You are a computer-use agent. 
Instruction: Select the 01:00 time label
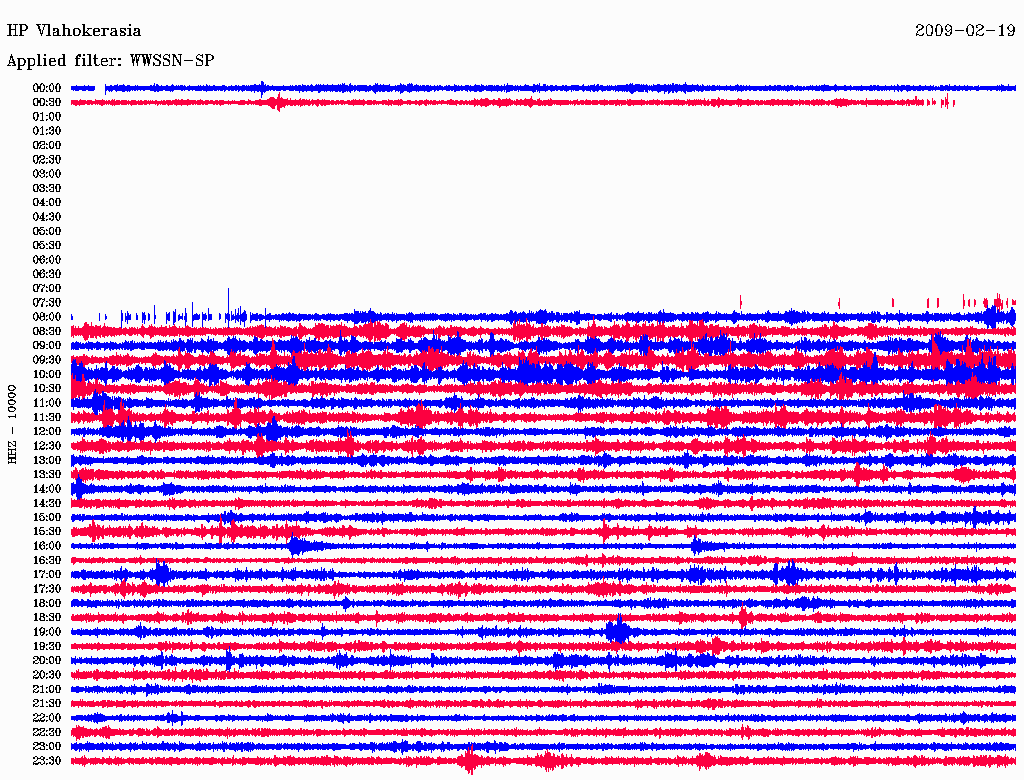[x=46, y=116]
